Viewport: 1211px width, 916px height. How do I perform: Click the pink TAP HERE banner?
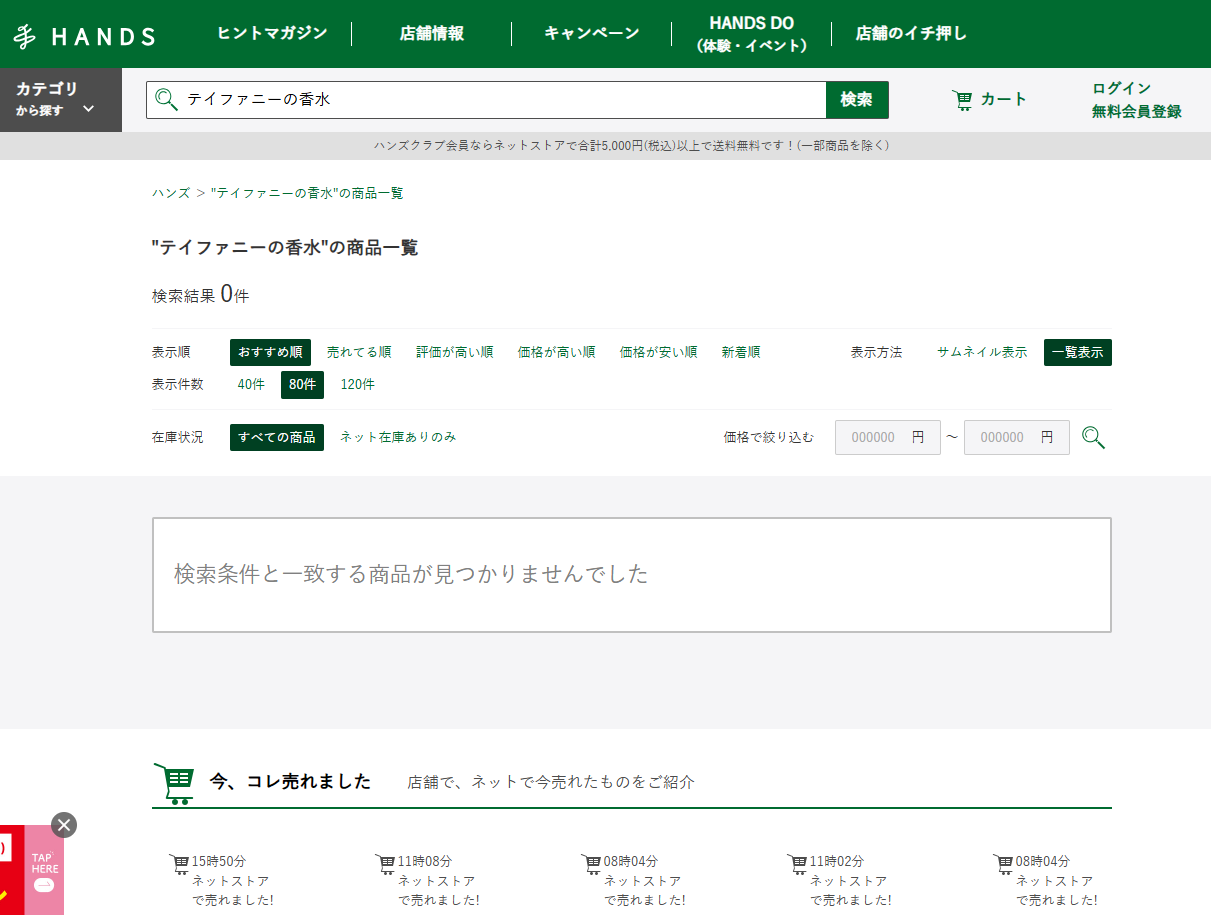[44, 870]
